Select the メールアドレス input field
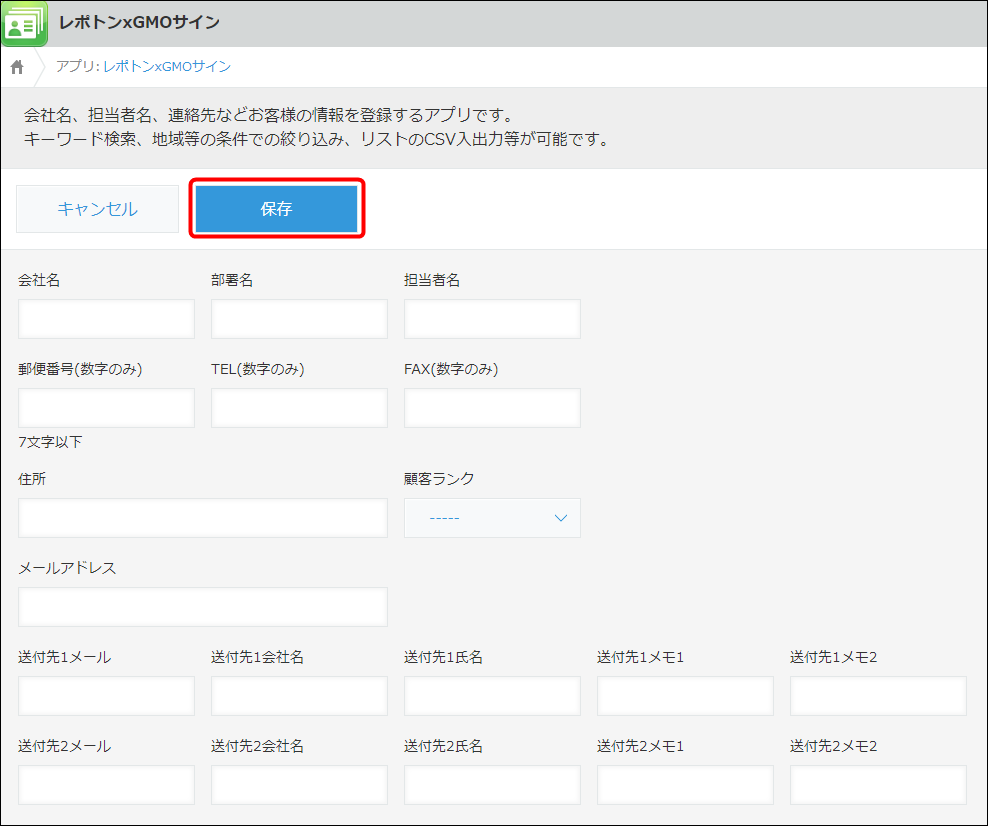The image size is (988, 826). coord(202,607)
